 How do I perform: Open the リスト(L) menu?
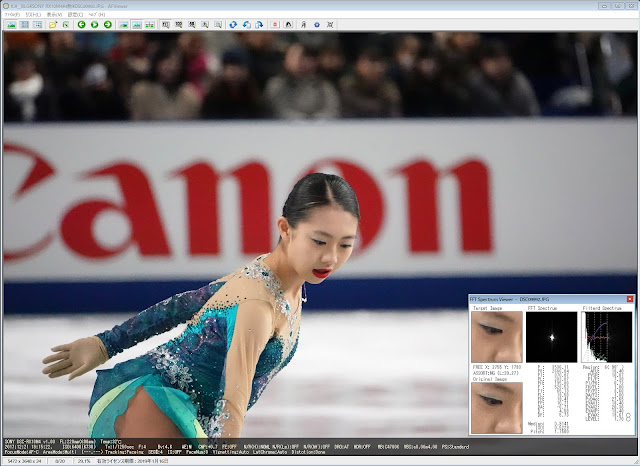pos(33,14)
